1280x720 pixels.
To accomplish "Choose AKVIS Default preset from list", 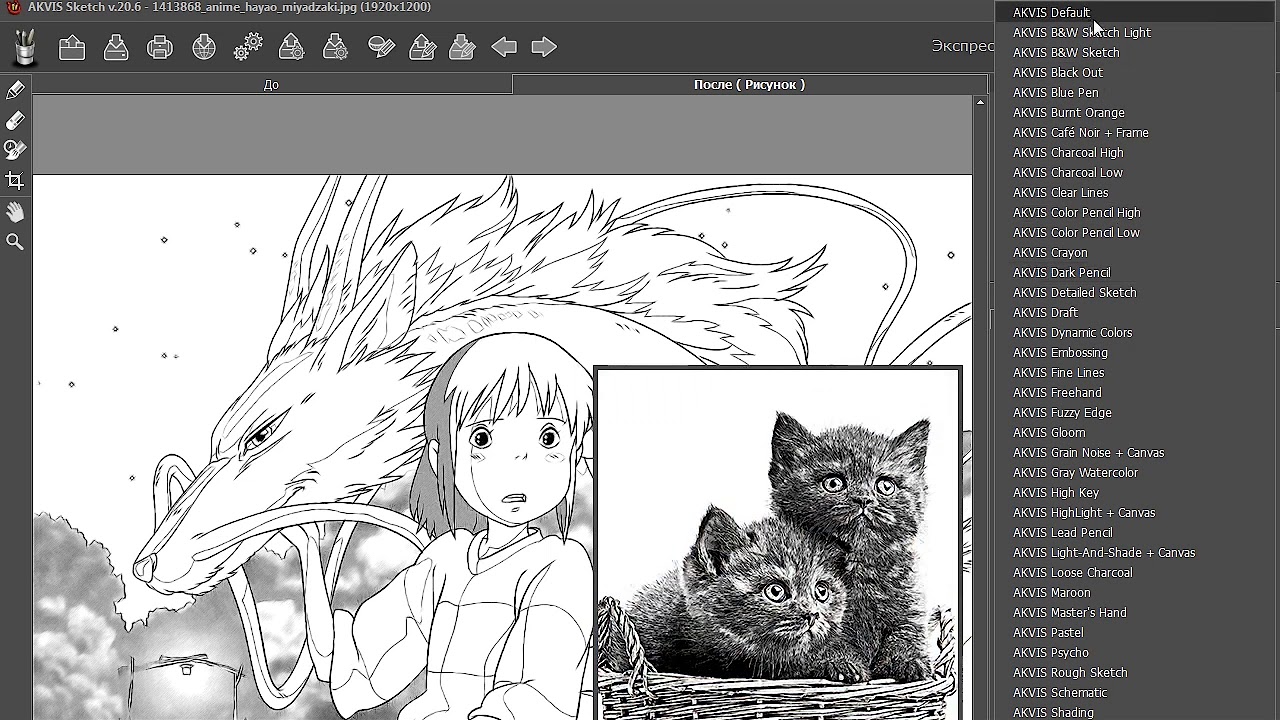I will coord(1051,13).
